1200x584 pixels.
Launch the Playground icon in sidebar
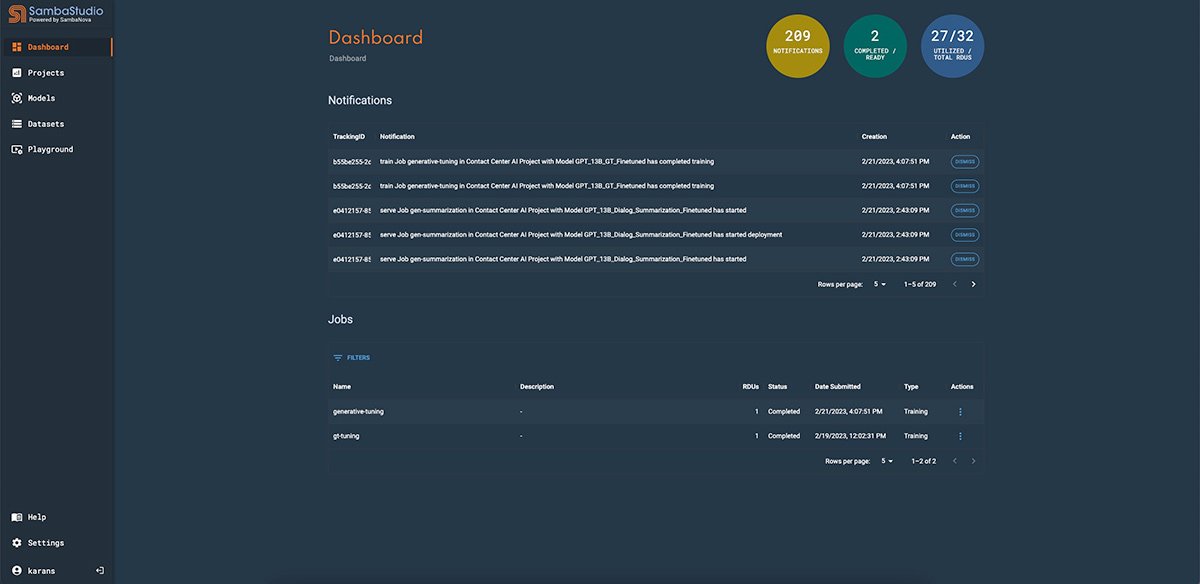click(x=17, y=149)
